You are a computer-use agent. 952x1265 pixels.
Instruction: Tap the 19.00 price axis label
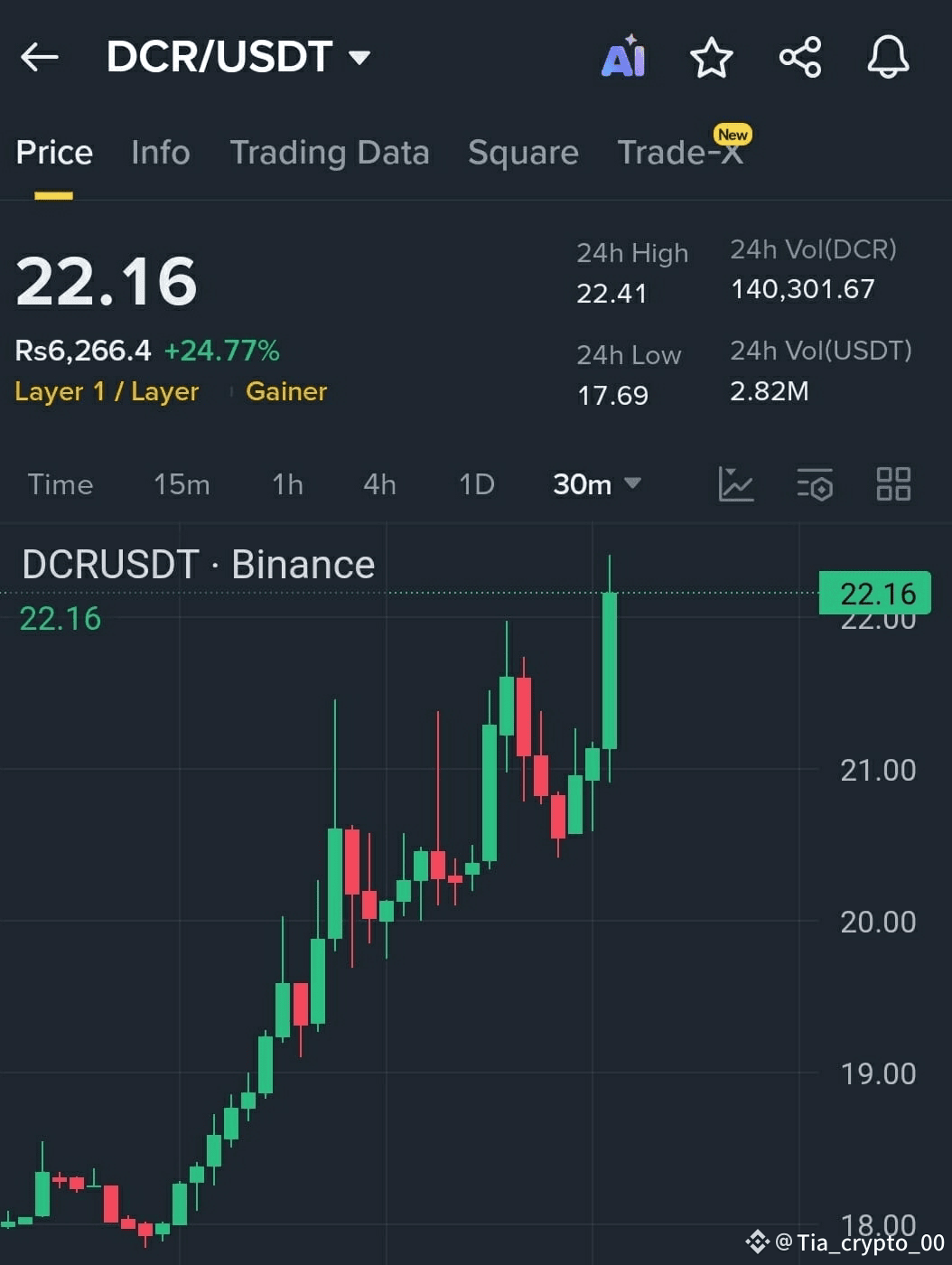878,1073
